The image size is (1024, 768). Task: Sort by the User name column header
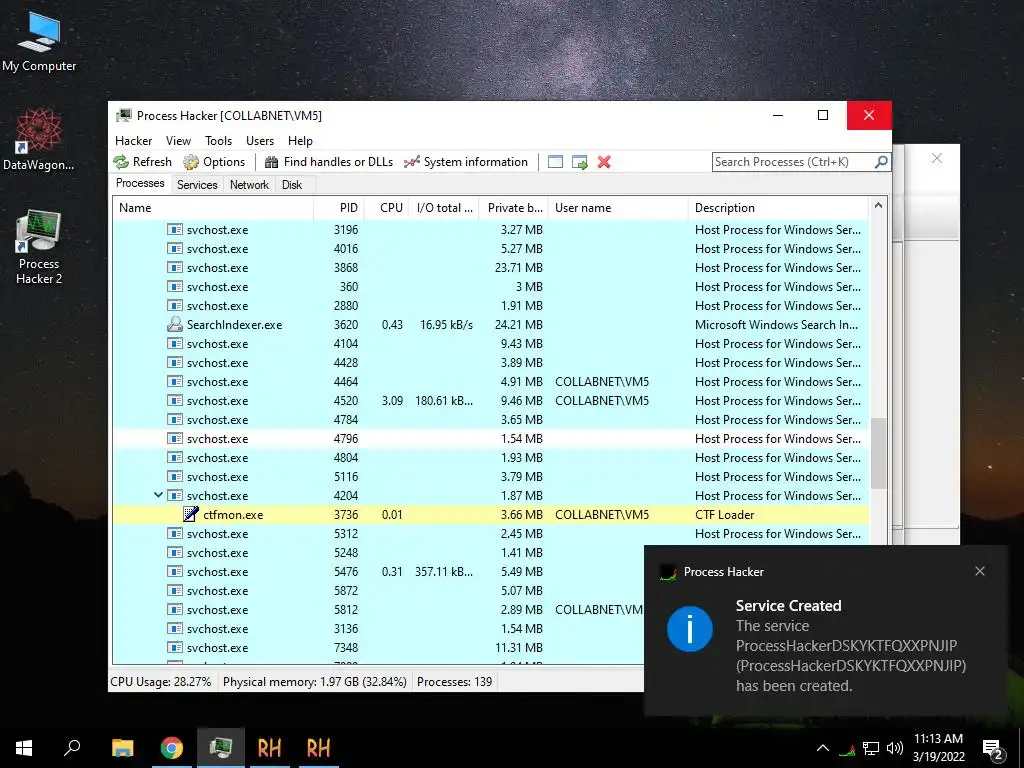tap(618, 208)
